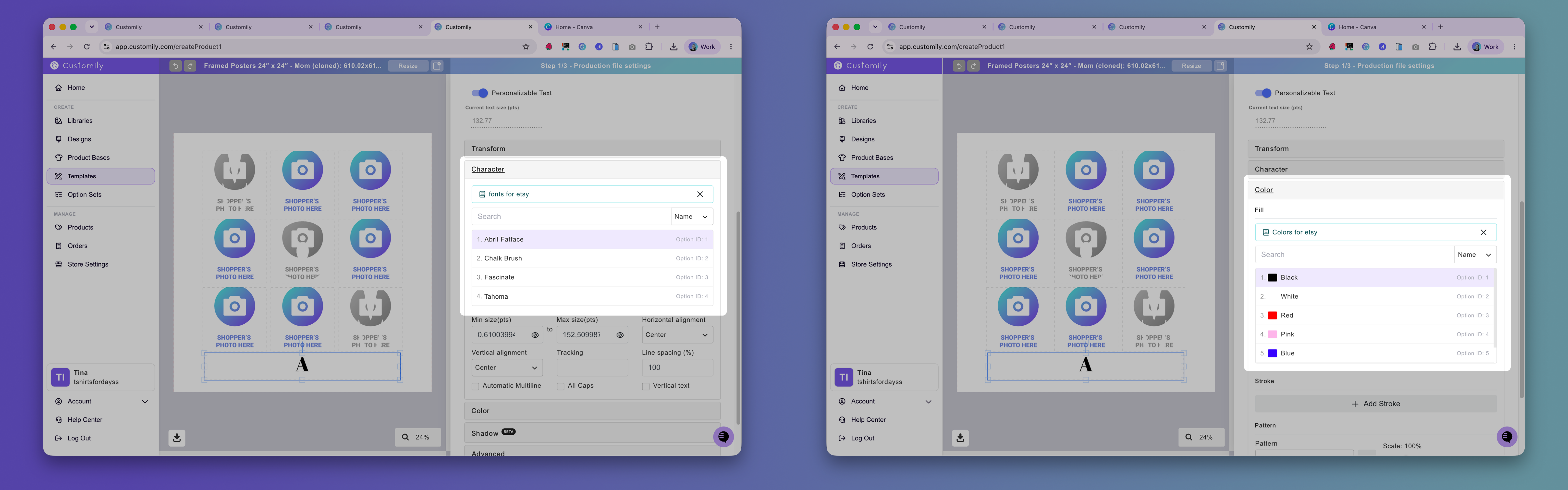
Task: Open chat bubble icon near Pattern scale label
Action: pos(1507,436)
